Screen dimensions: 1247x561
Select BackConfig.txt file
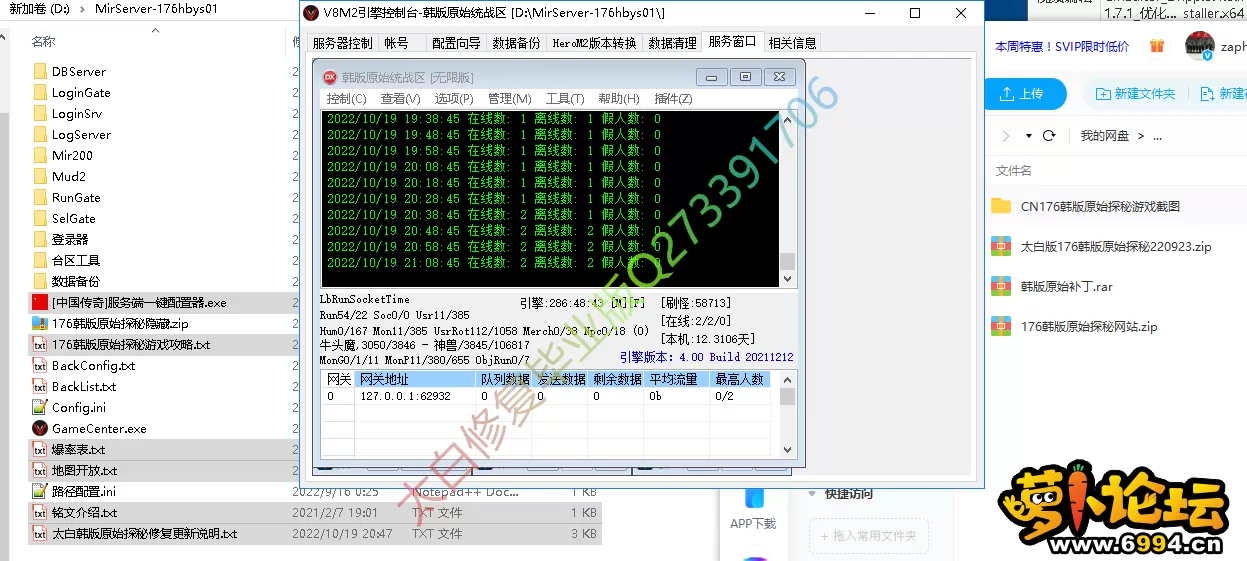93,366
